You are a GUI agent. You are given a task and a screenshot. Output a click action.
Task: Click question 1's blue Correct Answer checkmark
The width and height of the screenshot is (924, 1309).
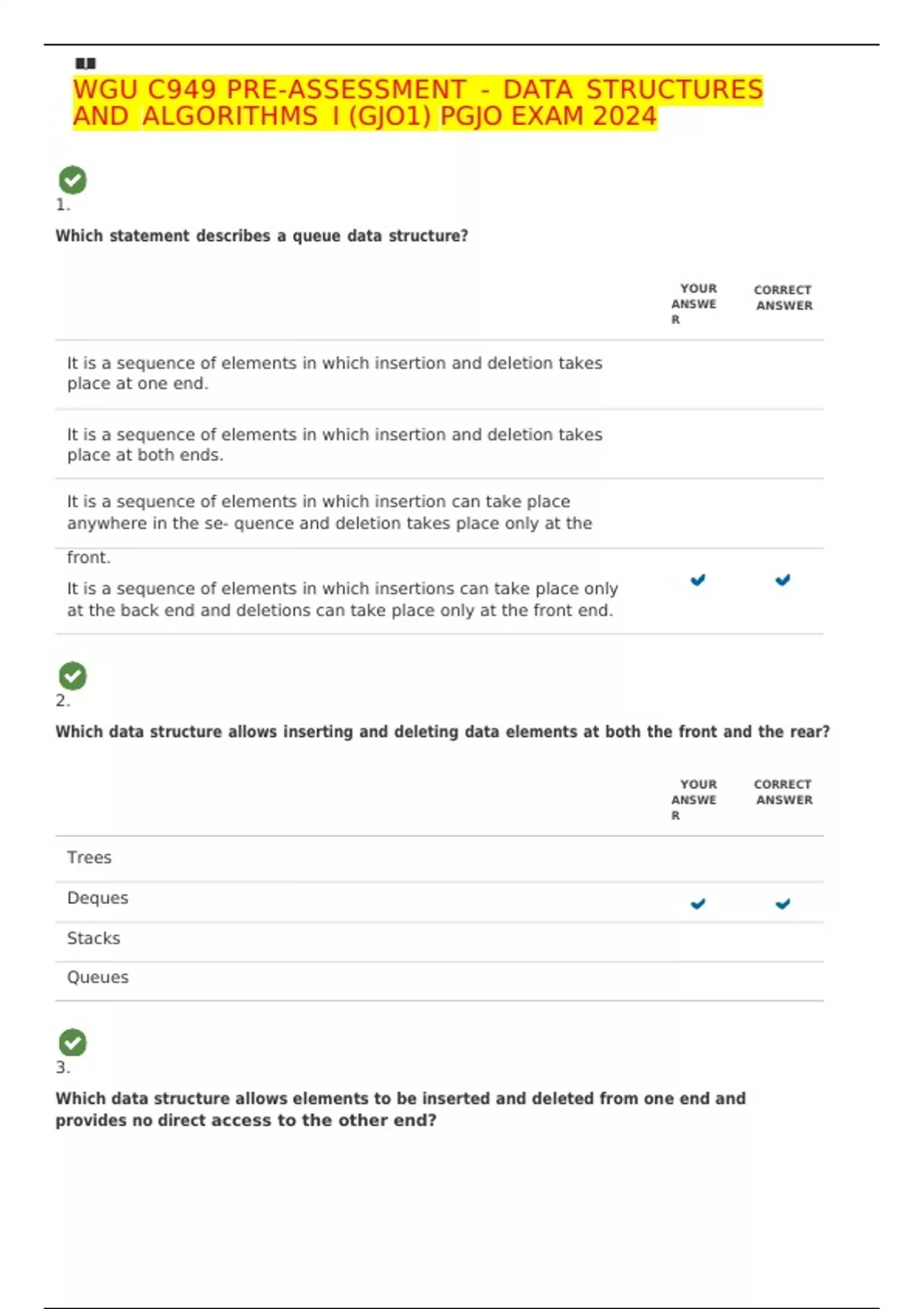click(x=782, y=580)
